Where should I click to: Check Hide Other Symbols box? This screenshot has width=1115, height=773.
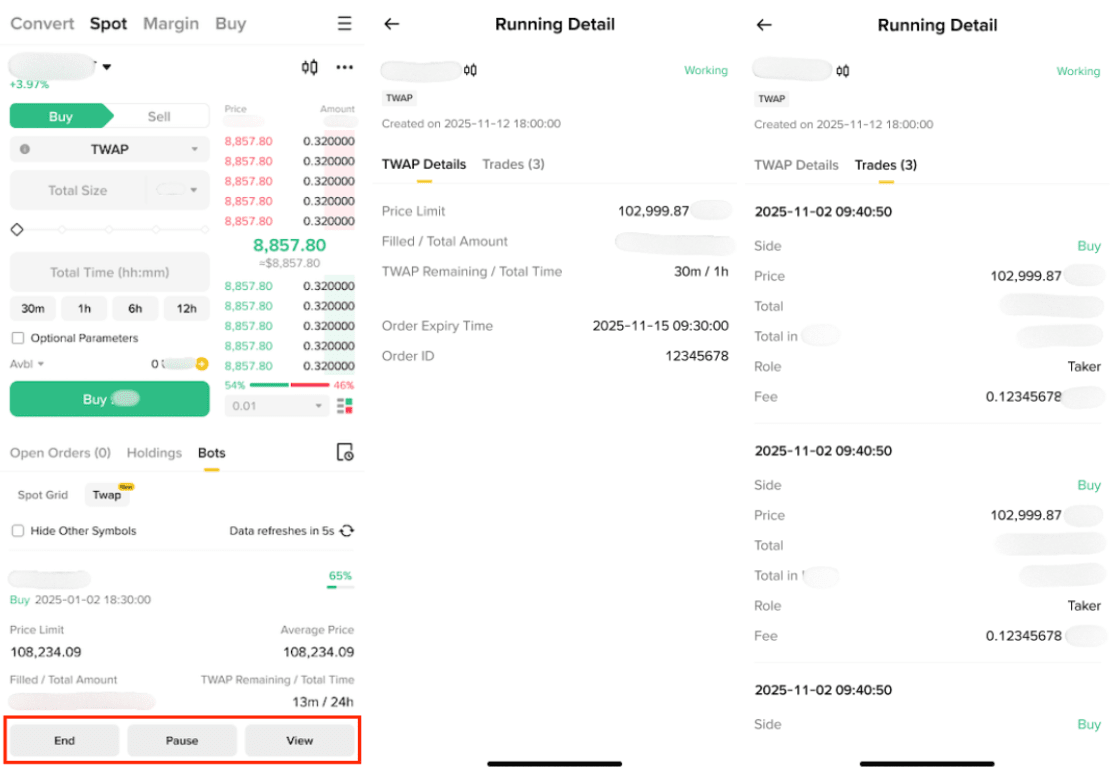click(x=18, y=531)
